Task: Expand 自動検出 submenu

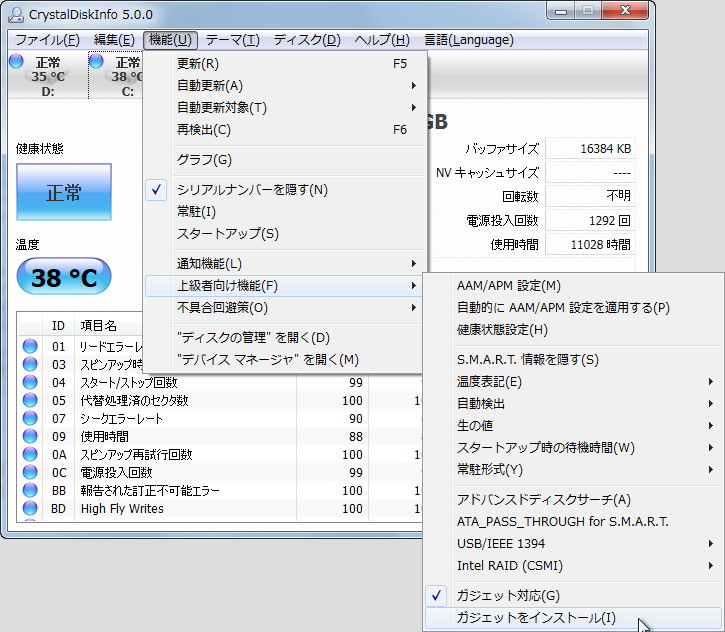Action: click(x=573, y=404)
